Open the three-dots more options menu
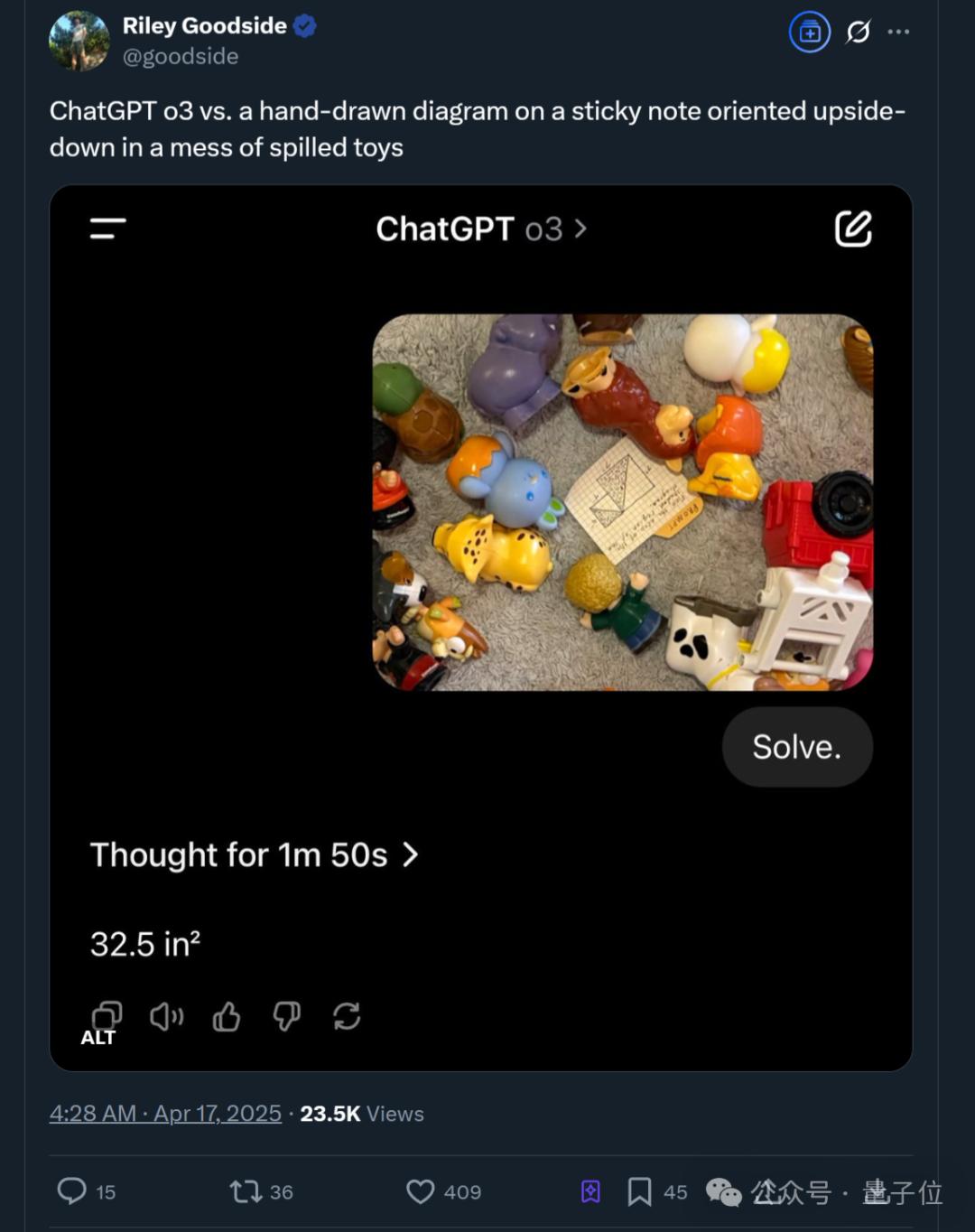Screen dimensions: 975x1232 coord(898,33)
